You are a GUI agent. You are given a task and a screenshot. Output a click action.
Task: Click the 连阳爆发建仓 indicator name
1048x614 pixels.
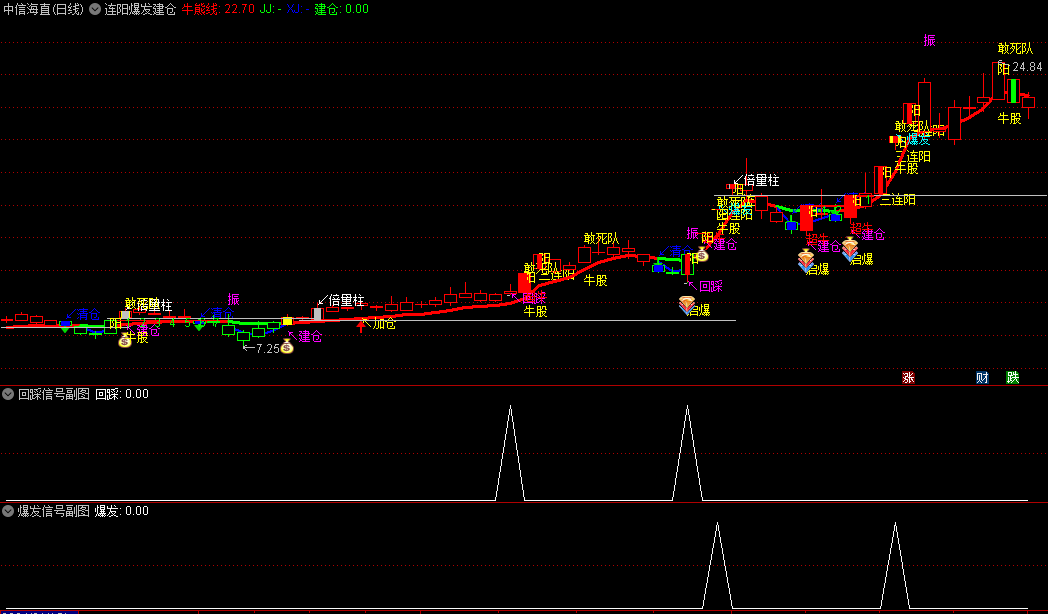coord(140,9)
